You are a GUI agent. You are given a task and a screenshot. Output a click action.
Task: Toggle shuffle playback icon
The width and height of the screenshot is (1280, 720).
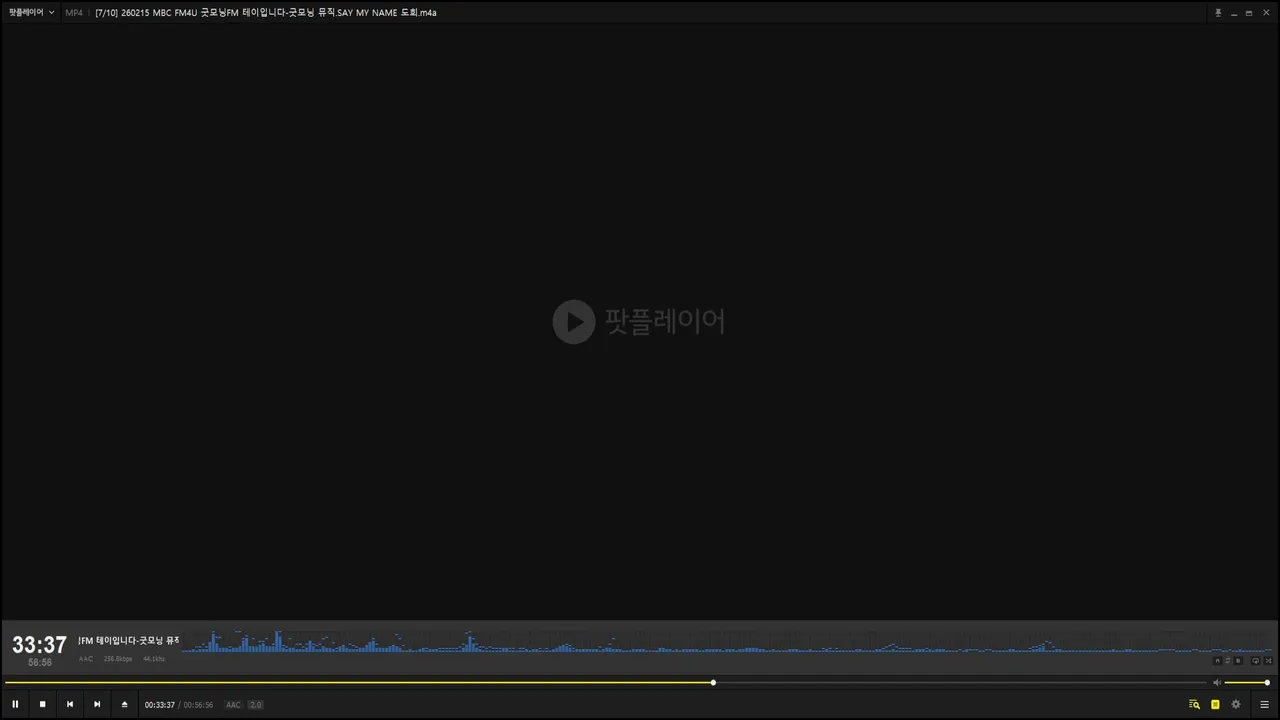click(x=1268, y=661)
